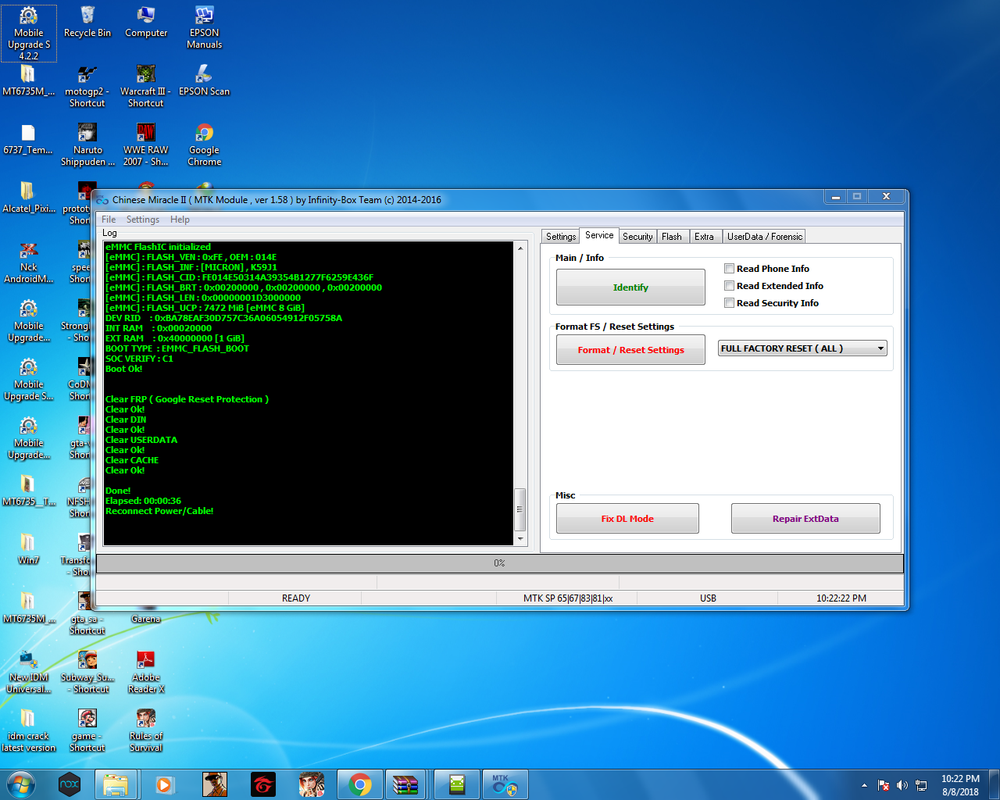Click the volume speaker tray icon
The height and width of the screenshot is (800, 1000).
[x=902, y=785]
